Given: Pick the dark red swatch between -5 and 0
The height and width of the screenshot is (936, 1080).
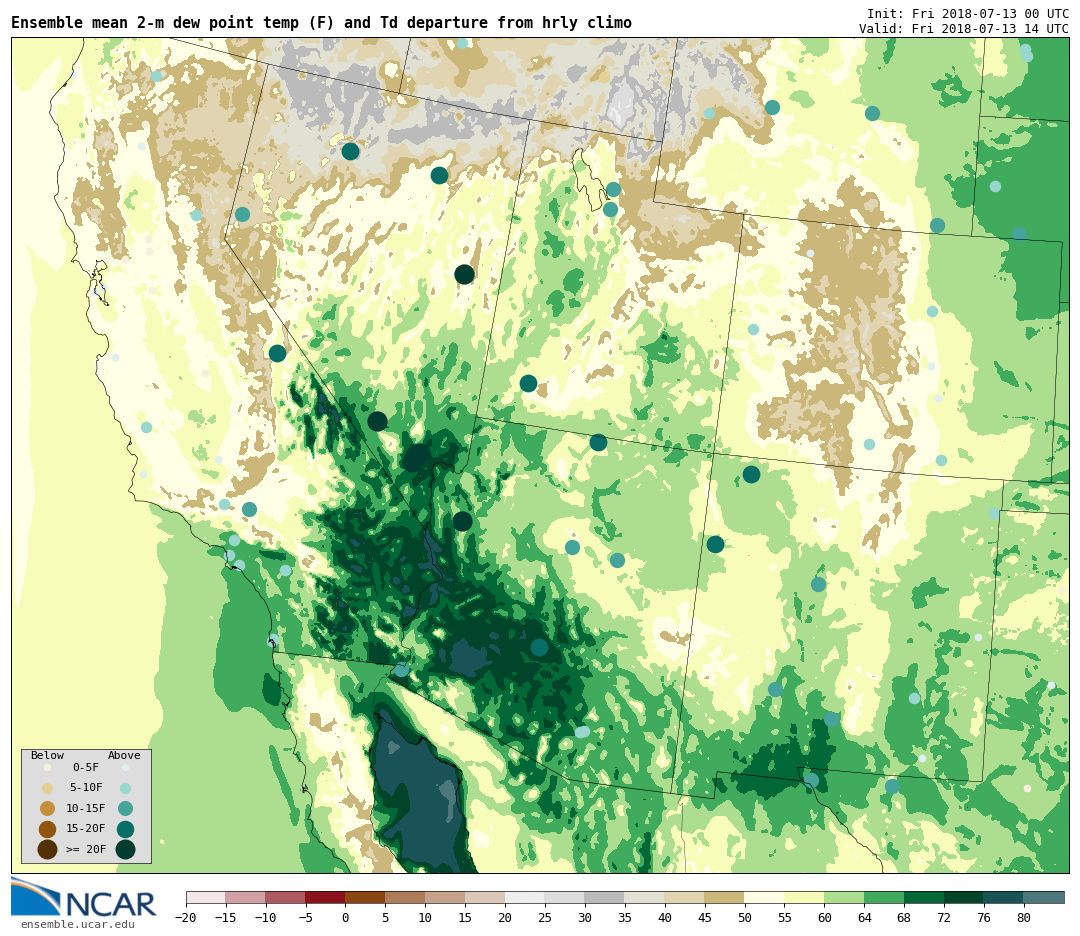Looking at the screenshot, I should [x=326, y=897].
